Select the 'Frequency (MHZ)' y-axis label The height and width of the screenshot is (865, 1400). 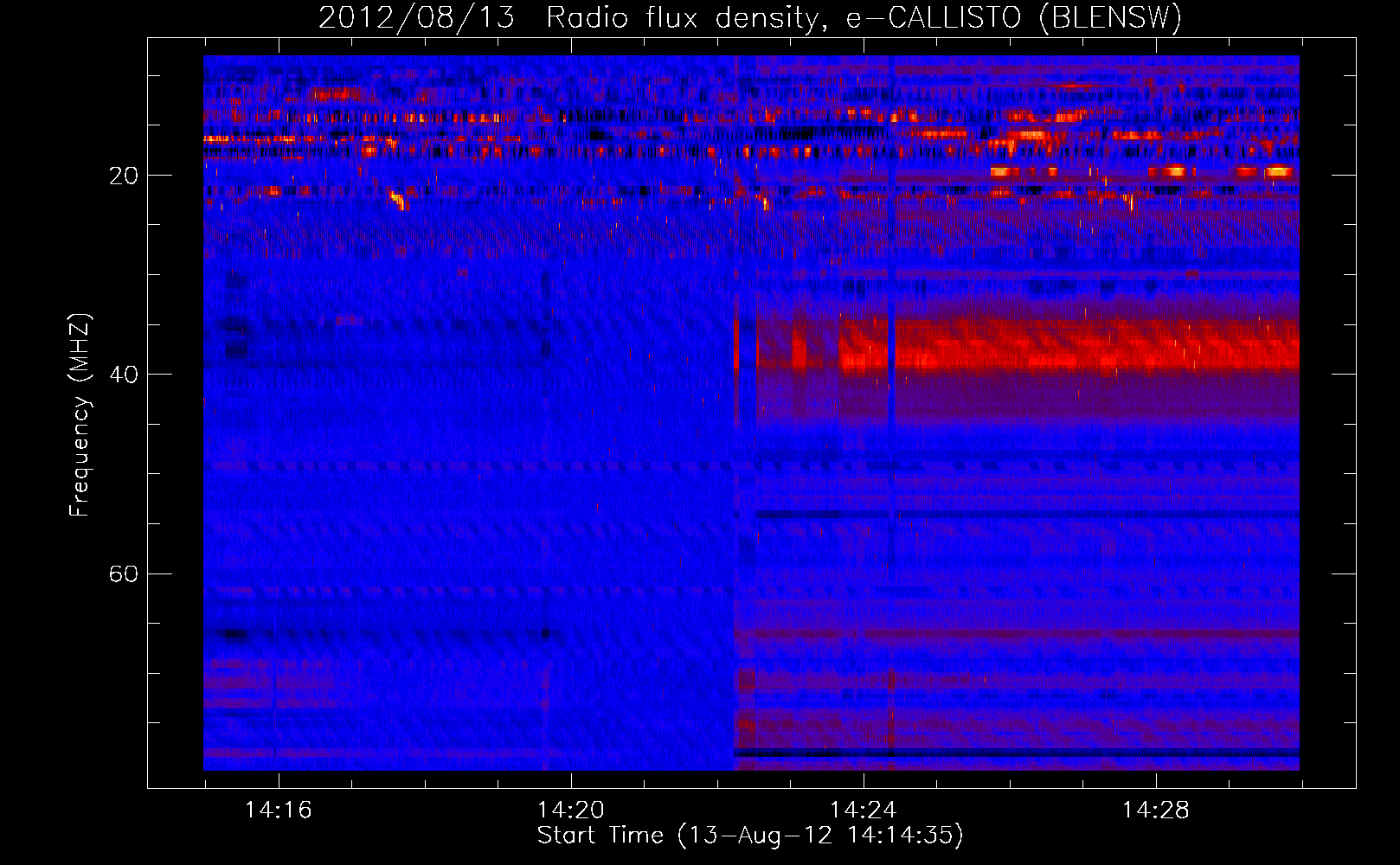(x=80, y=415)
